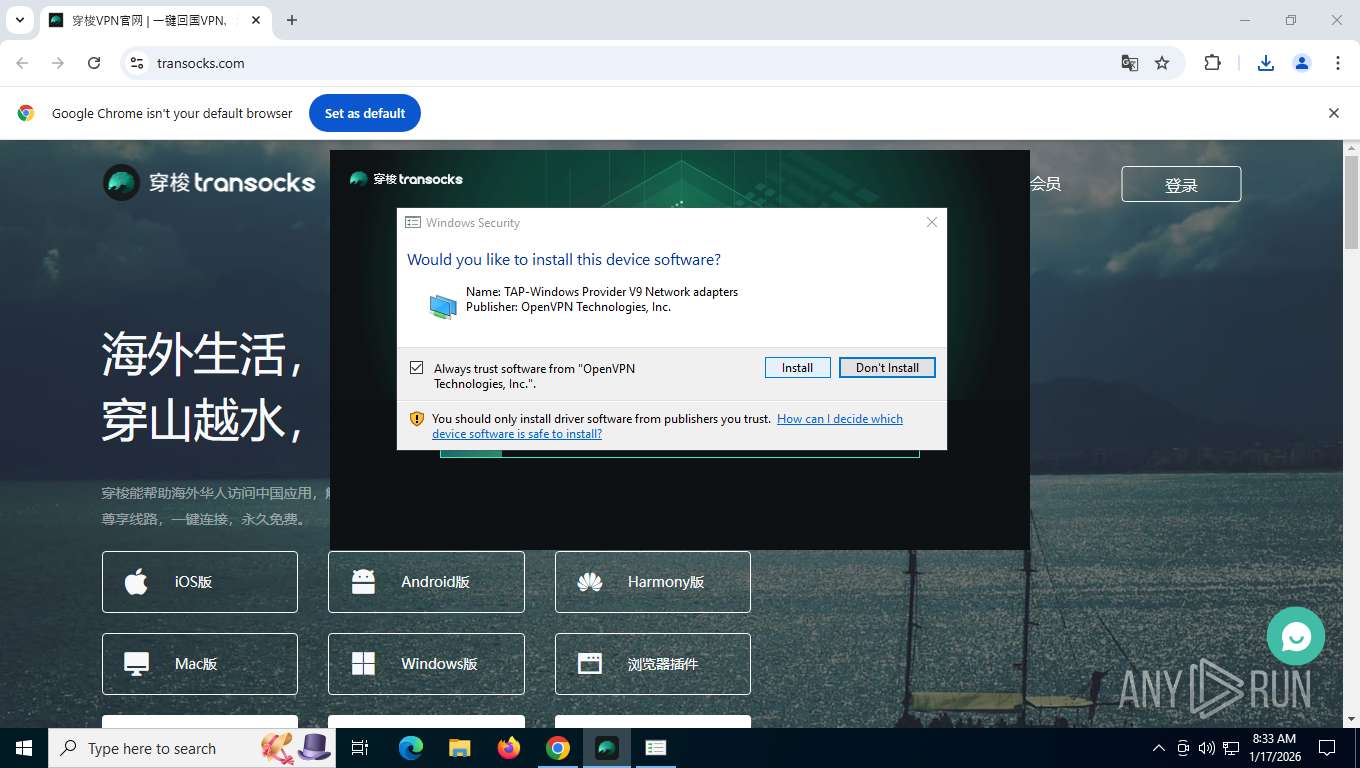
Task: Click the browser back arrow
Action: click(x=22, y=63)
